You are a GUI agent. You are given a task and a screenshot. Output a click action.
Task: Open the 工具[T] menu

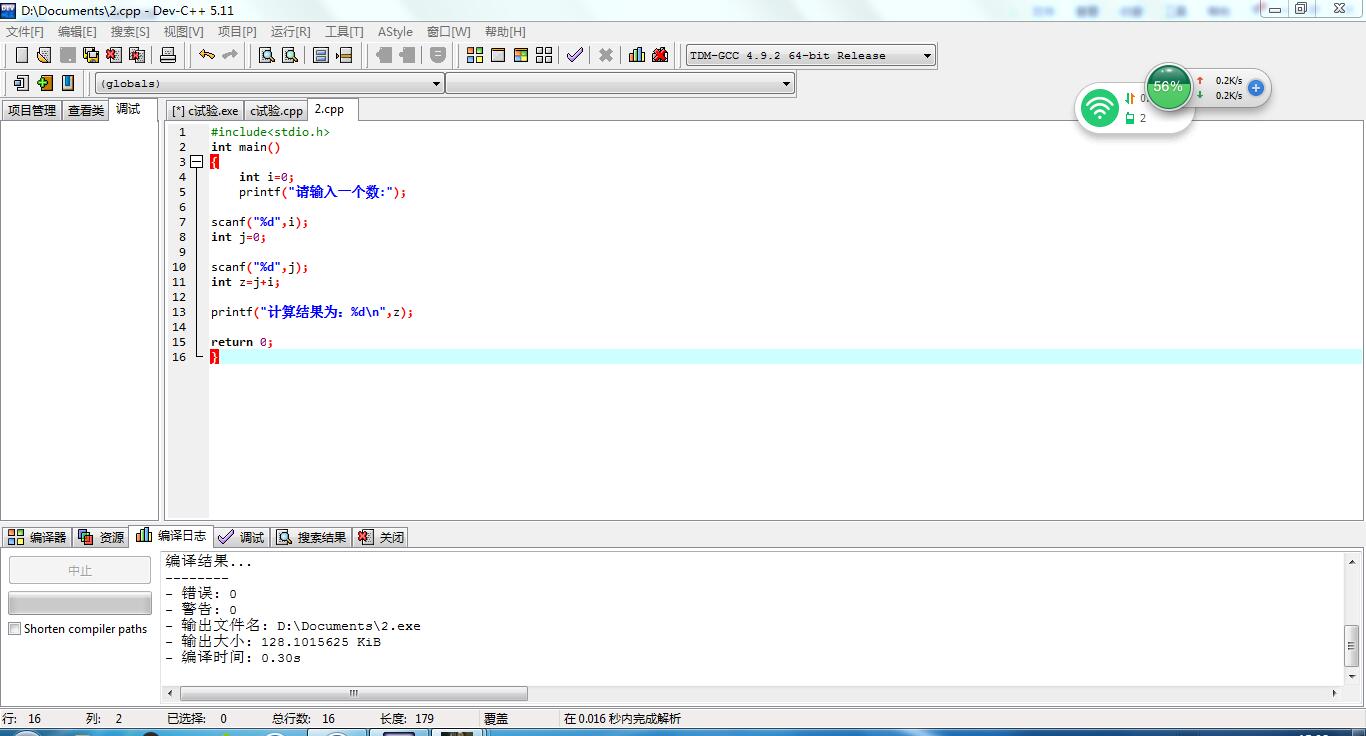coord(344,32)
